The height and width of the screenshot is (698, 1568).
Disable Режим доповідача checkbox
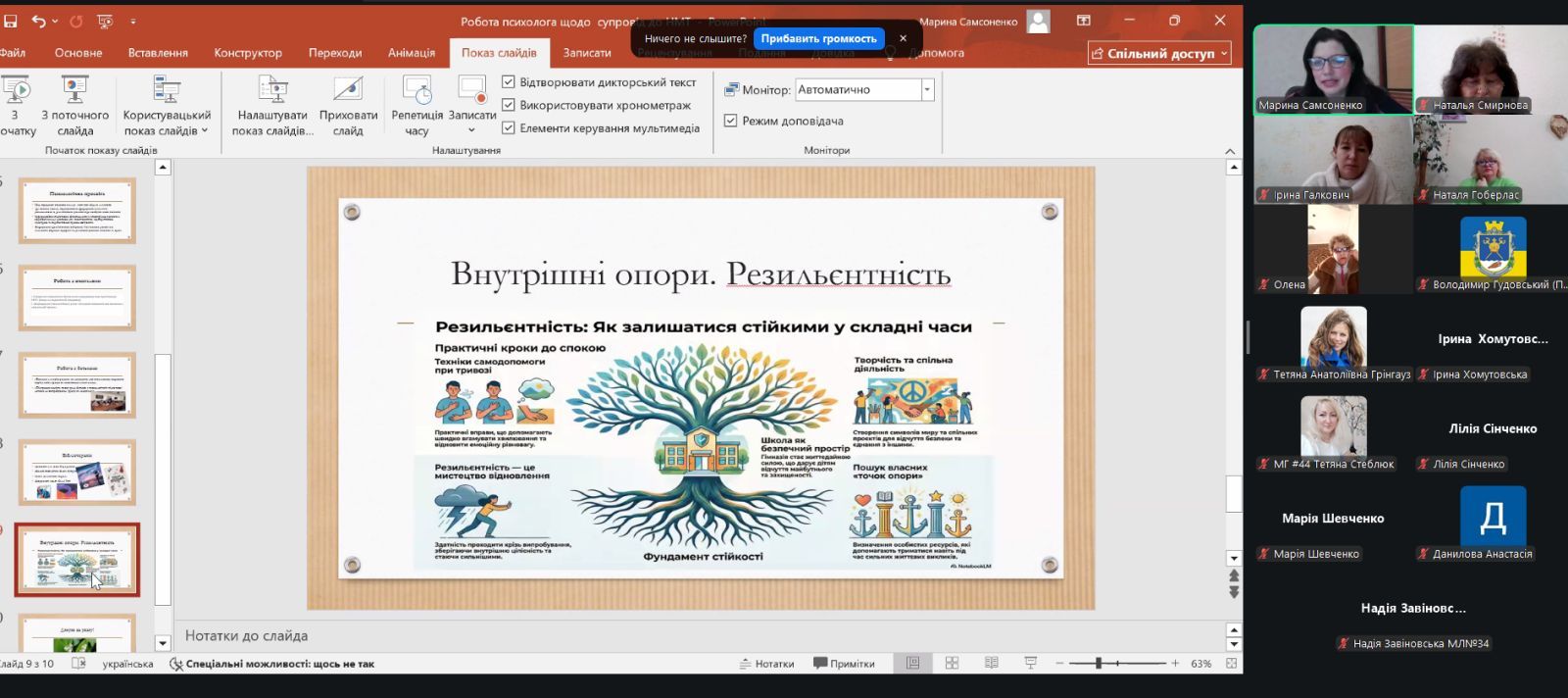[x=730, y=121]
